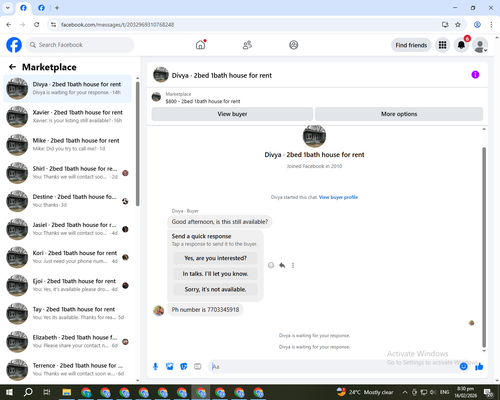Bookmark this page with star icon
Viewport: 500px width, 400px height.
click(458, 25)
